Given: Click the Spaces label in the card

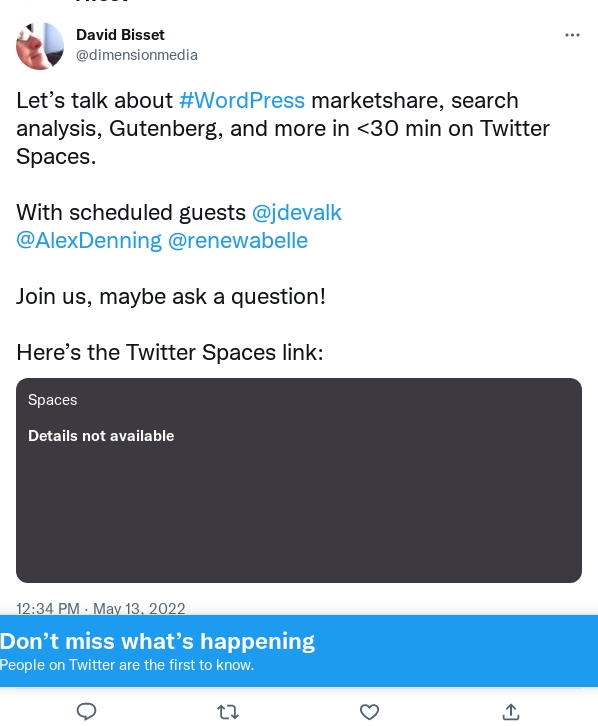Looking at the screenshot, I should (53, 400).
